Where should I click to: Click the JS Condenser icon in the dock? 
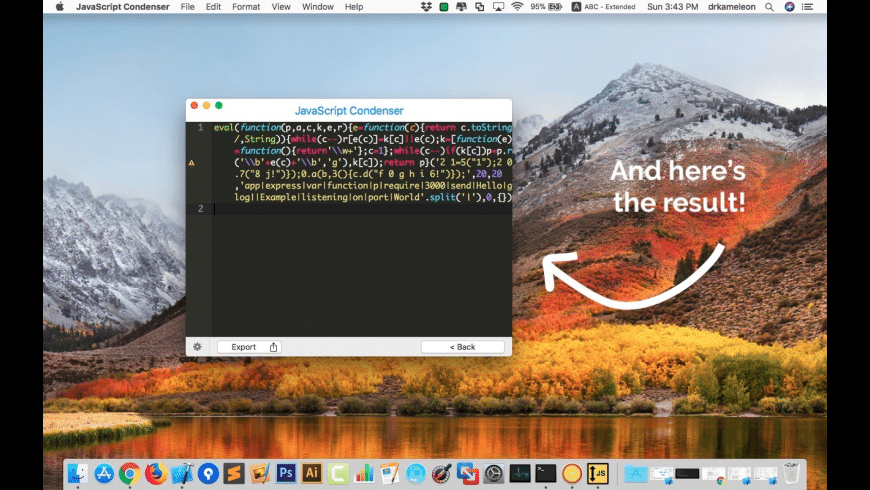pyautogui.click(x=598, y=473)
